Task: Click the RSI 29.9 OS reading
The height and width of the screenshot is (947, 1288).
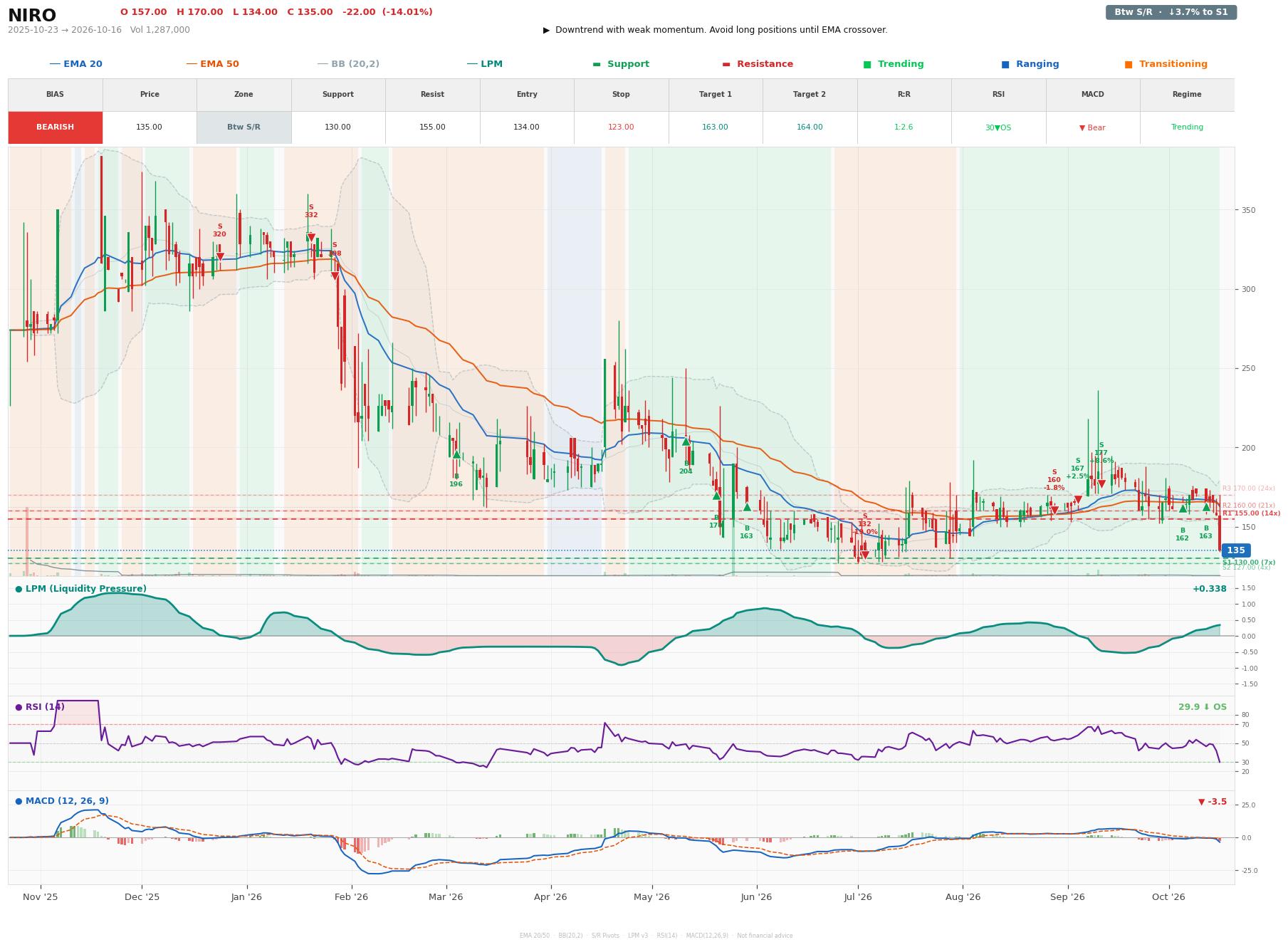Action: click(1203, 707)
